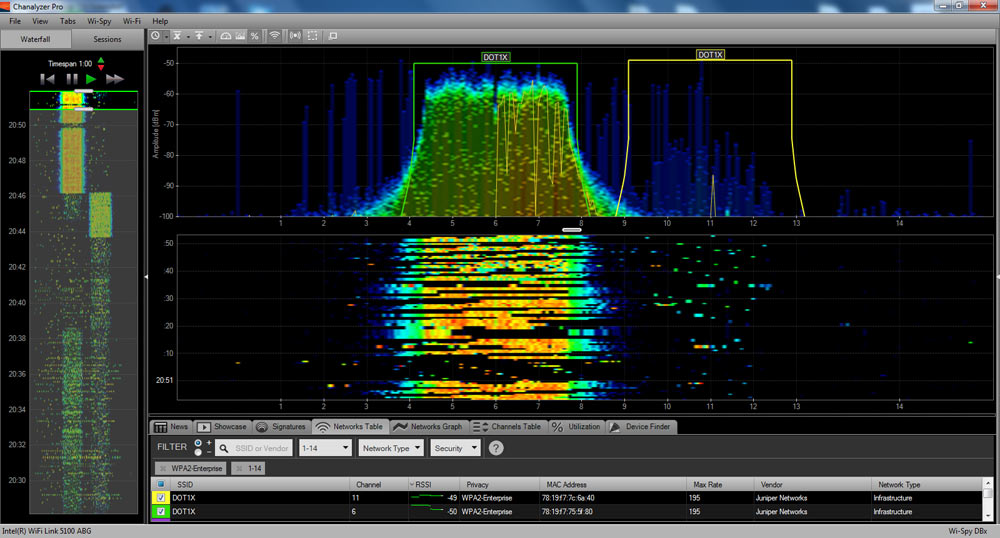The image size is (1000, 538).
Task: Remove the WPA2-Enterprise filter tag
Action: (x=162, y=468)
